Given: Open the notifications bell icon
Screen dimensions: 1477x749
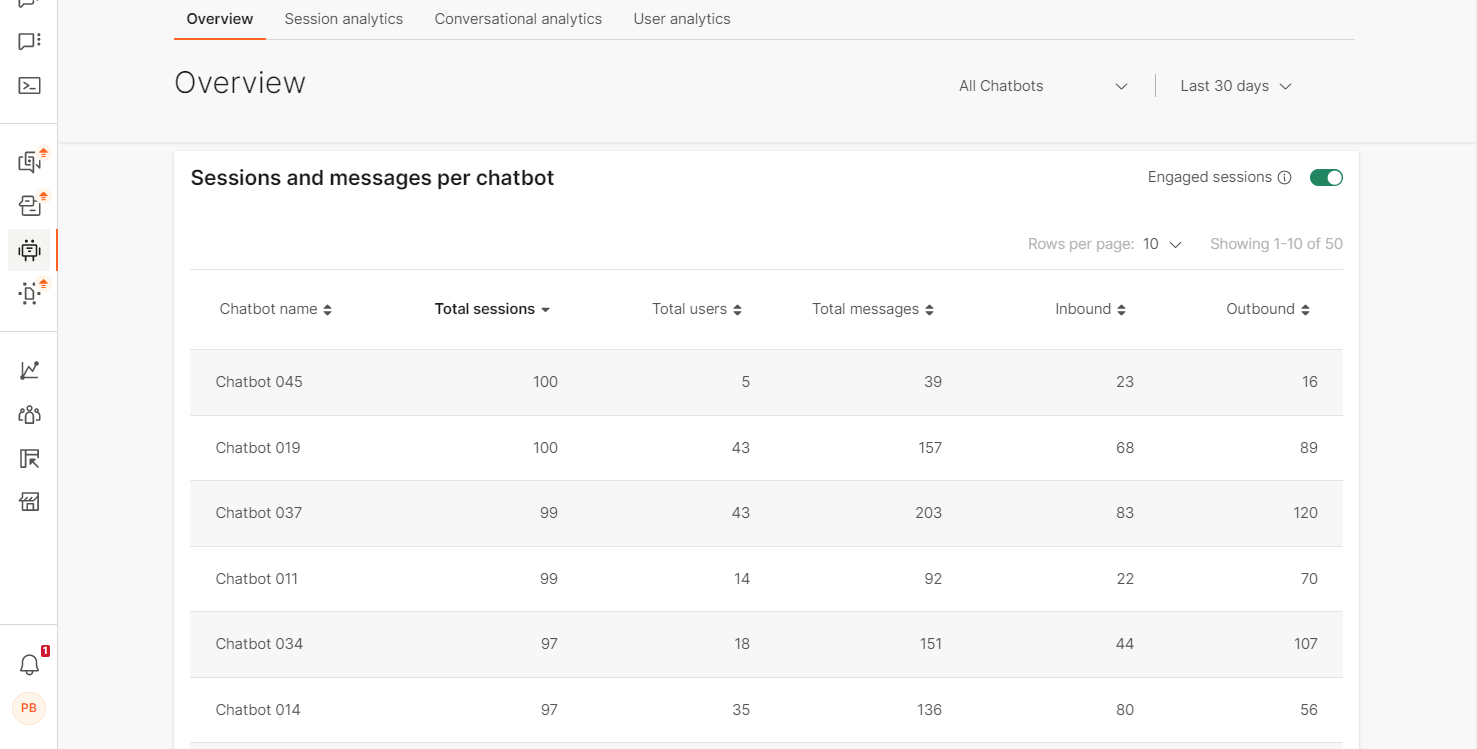Looking at the screenshot, I should pyautogui.click(x=29, y=665).
